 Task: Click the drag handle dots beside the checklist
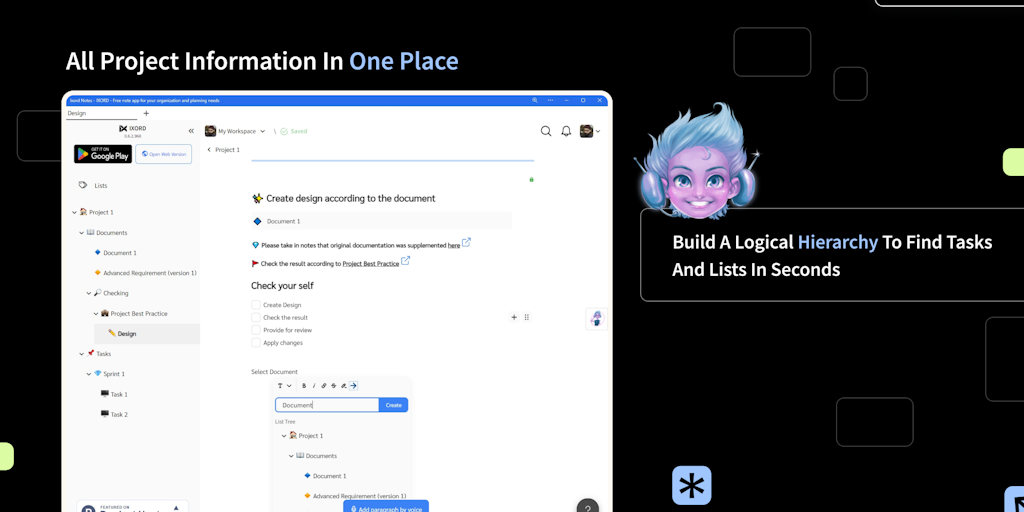(526, 317)
